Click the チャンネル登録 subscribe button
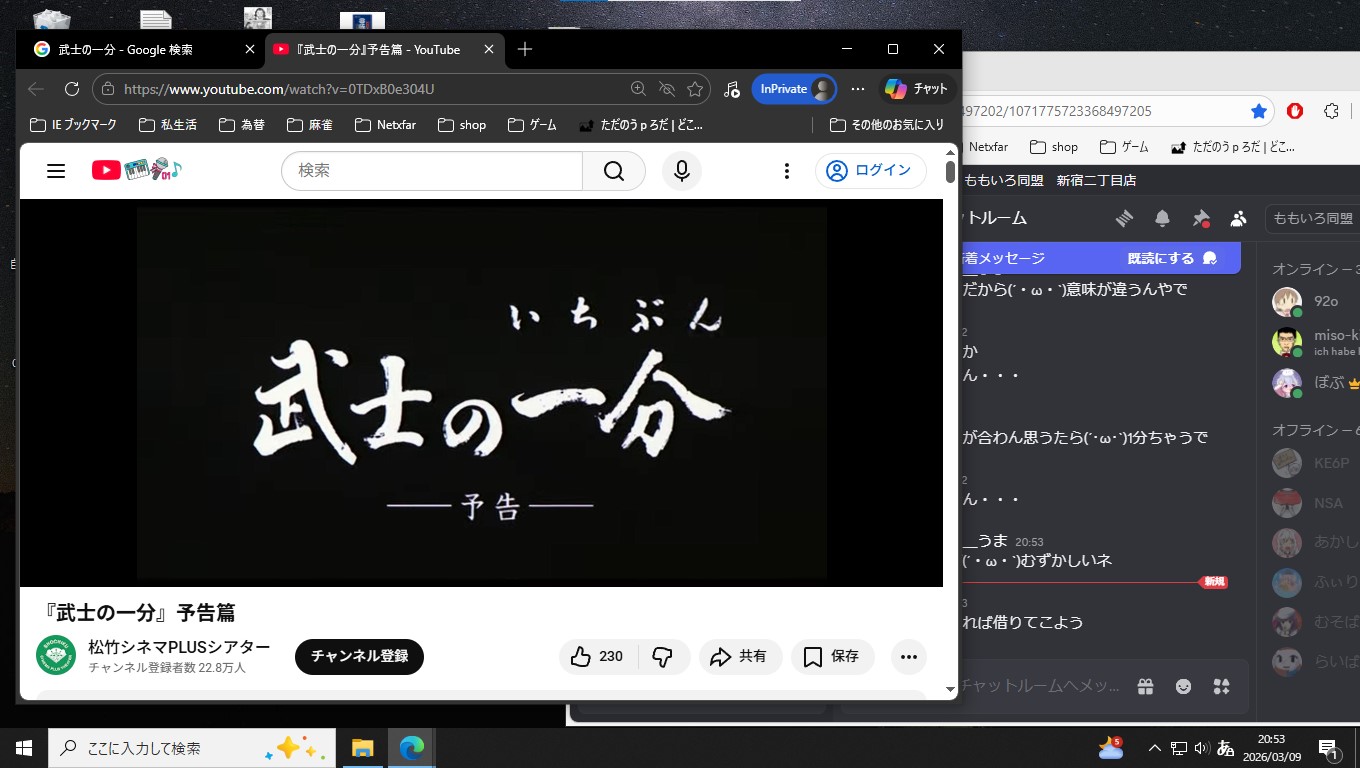Image resolution: width=1360 pixels, height=768 pixels. (359, 657)
